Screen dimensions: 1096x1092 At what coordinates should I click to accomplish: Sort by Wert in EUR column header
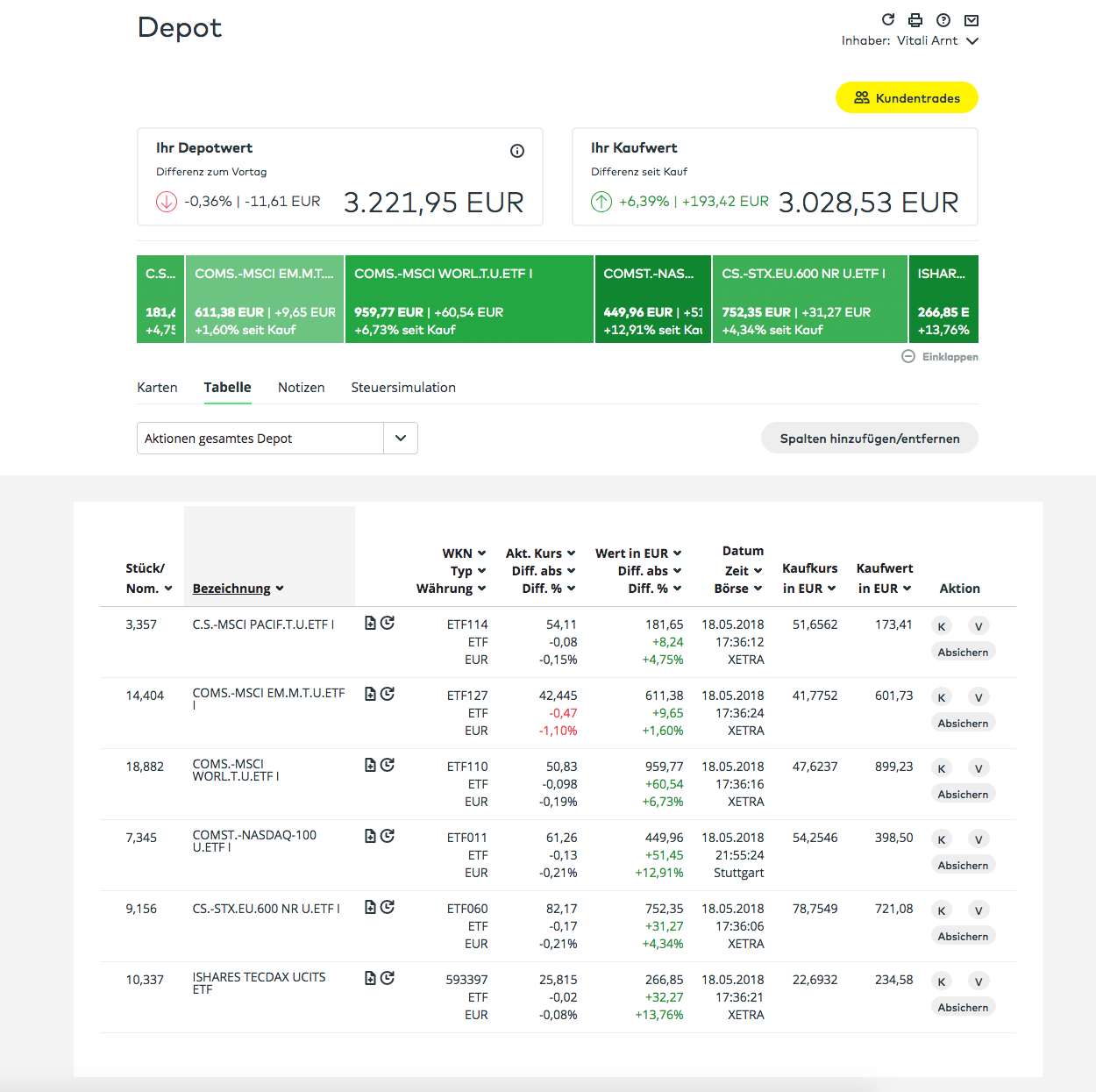point(638,553)
